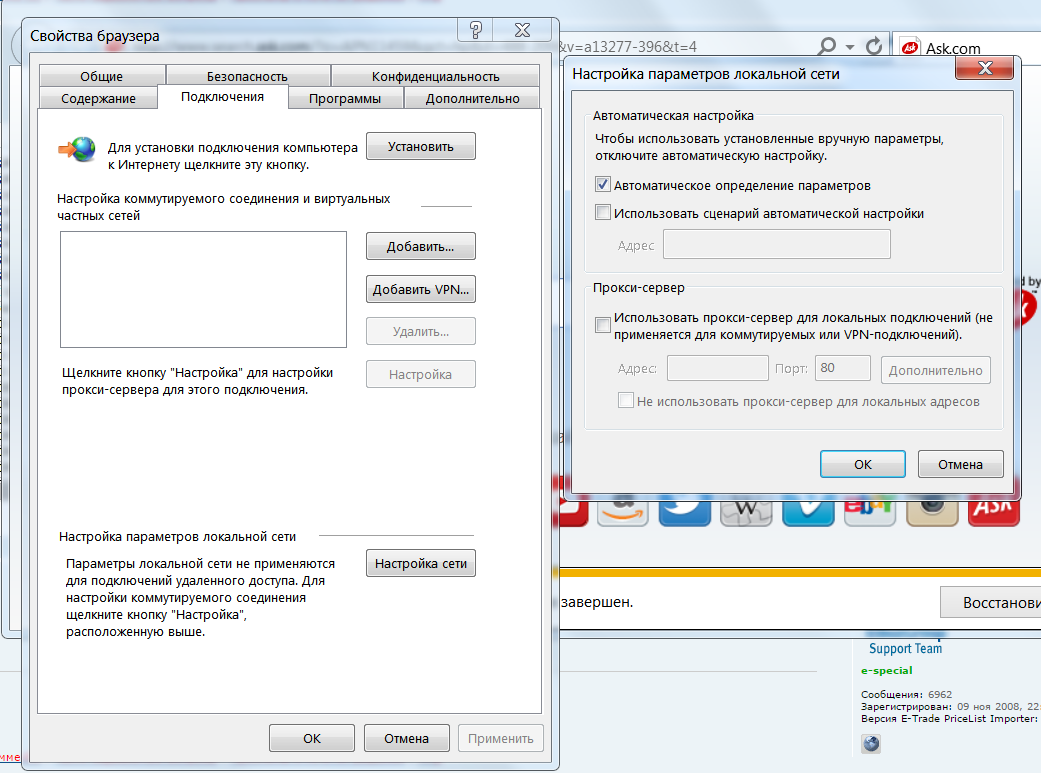Click the Добавить VPN... button

pyautogui.click(x=421, y=289)
